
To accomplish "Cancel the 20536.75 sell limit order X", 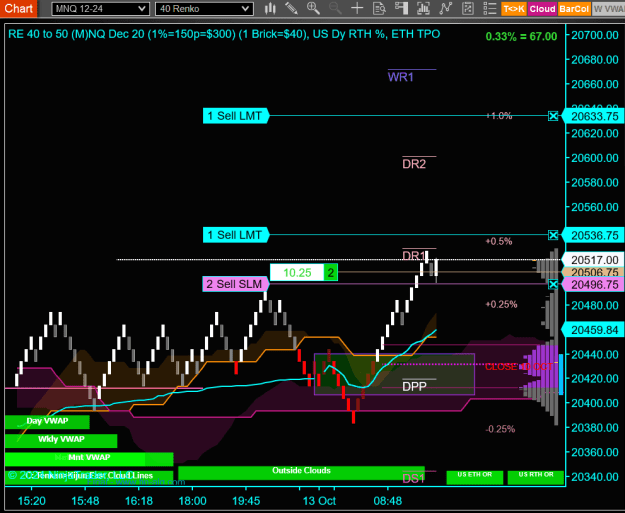I will [553, 235].
